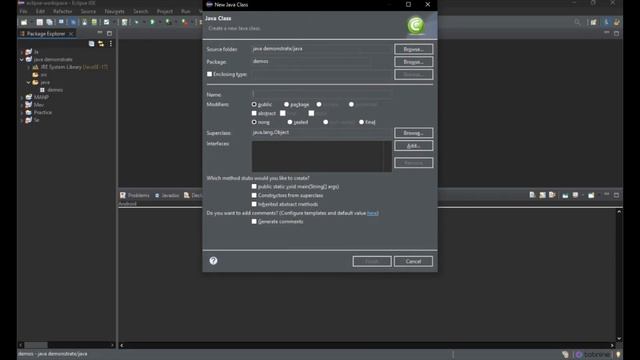Check Constructors from superclass option

click(254, 195)
